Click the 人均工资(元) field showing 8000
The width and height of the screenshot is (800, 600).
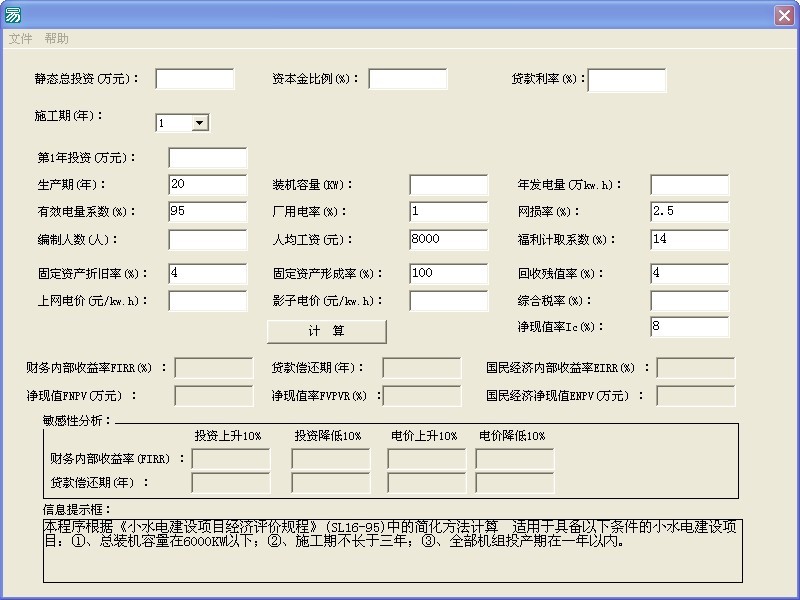(x=448, y=240)
